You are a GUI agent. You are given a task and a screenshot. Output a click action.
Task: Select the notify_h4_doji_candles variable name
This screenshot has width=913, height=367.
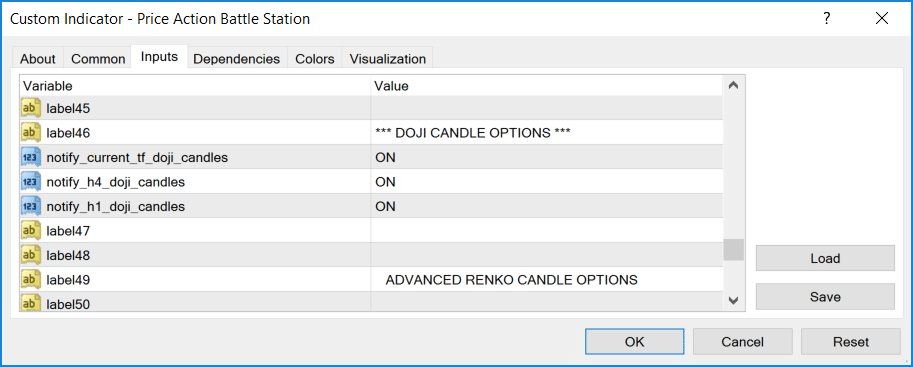coord(116,182)
